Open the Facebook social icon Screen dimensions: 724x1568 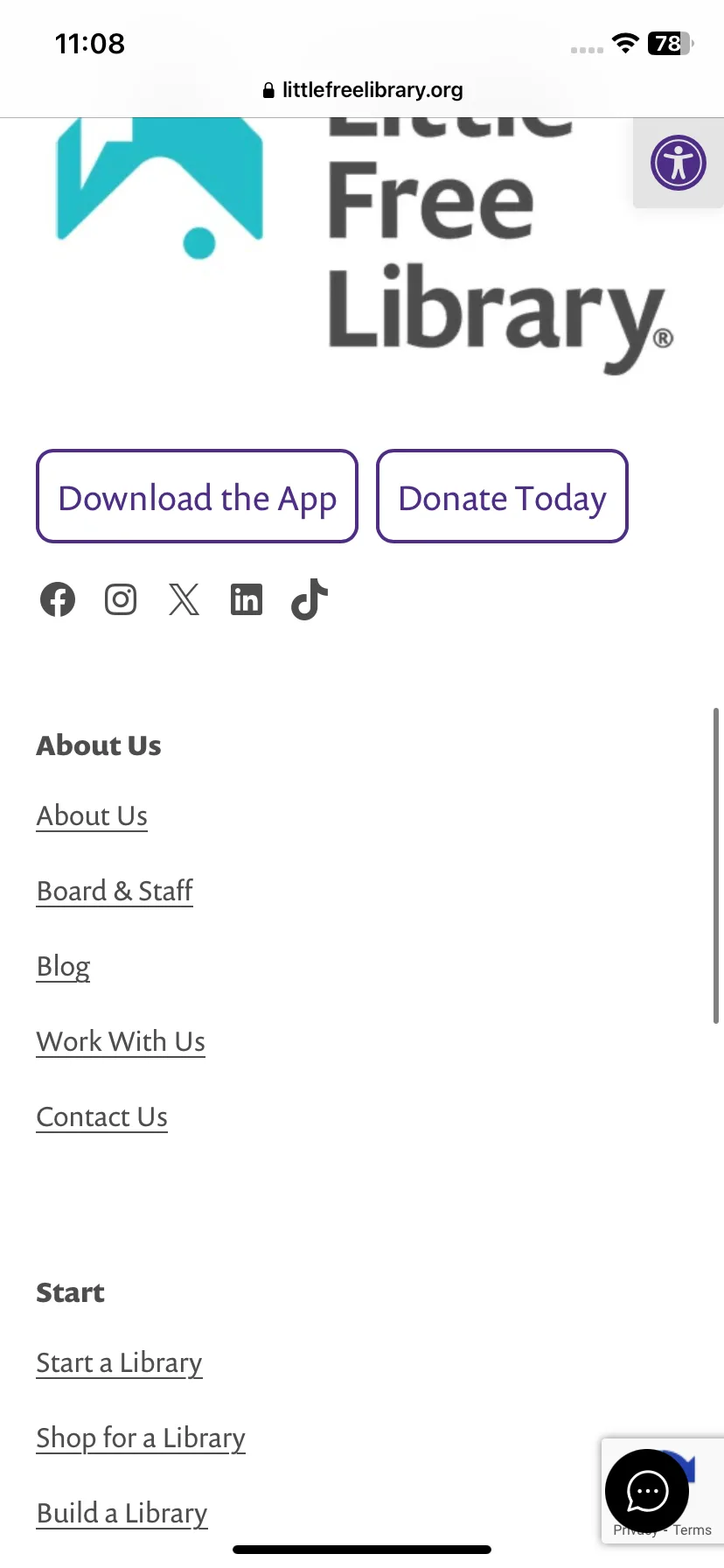point(58,599)
